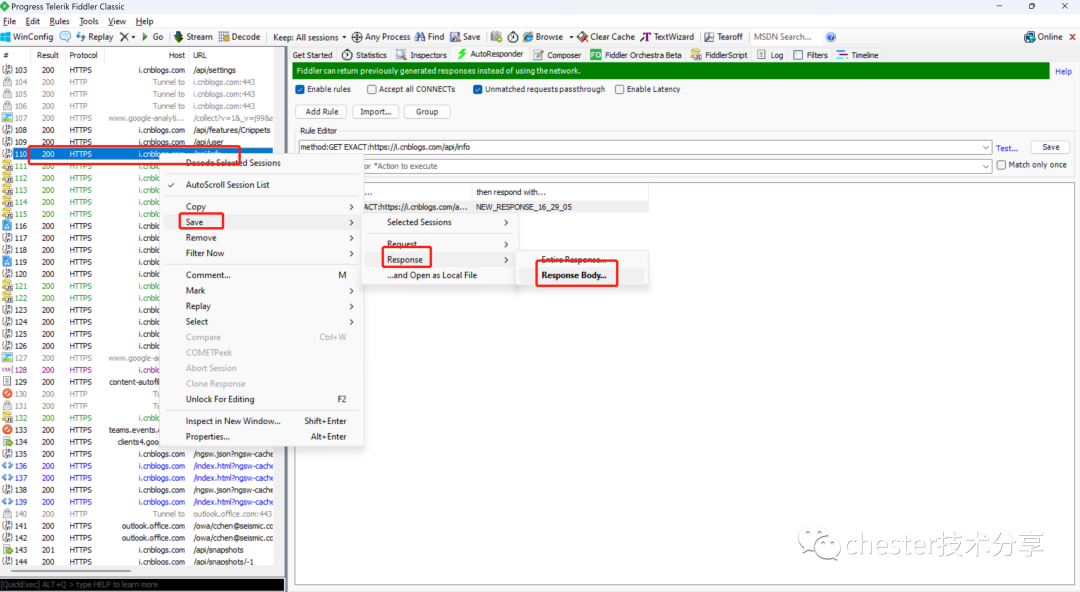Choose Response Body... menu item
Screen dimensions: 1080x592
[x=574, y=275]
